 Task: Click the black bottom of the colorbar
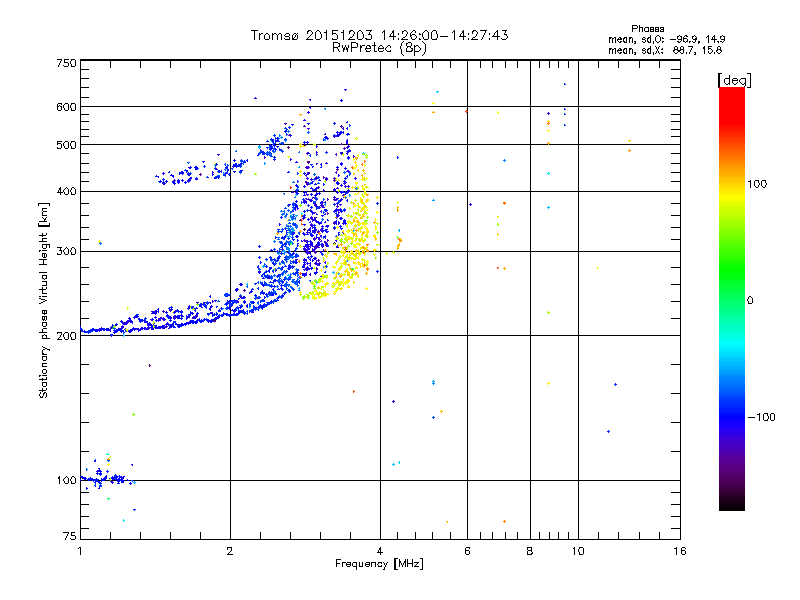point(732,503)
